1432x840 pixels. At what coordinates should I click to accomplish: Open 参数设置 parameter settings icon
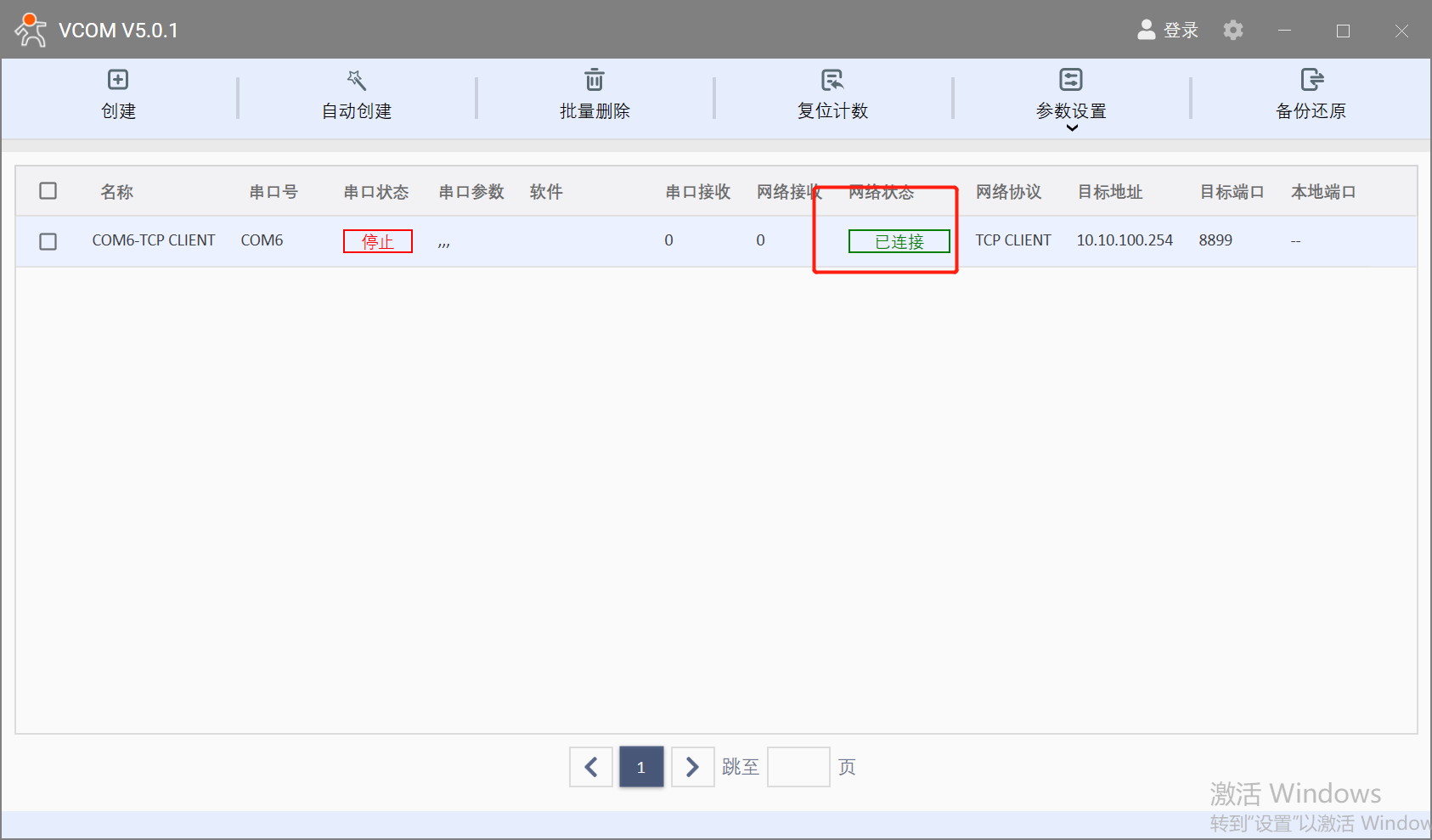[1071, 80]
